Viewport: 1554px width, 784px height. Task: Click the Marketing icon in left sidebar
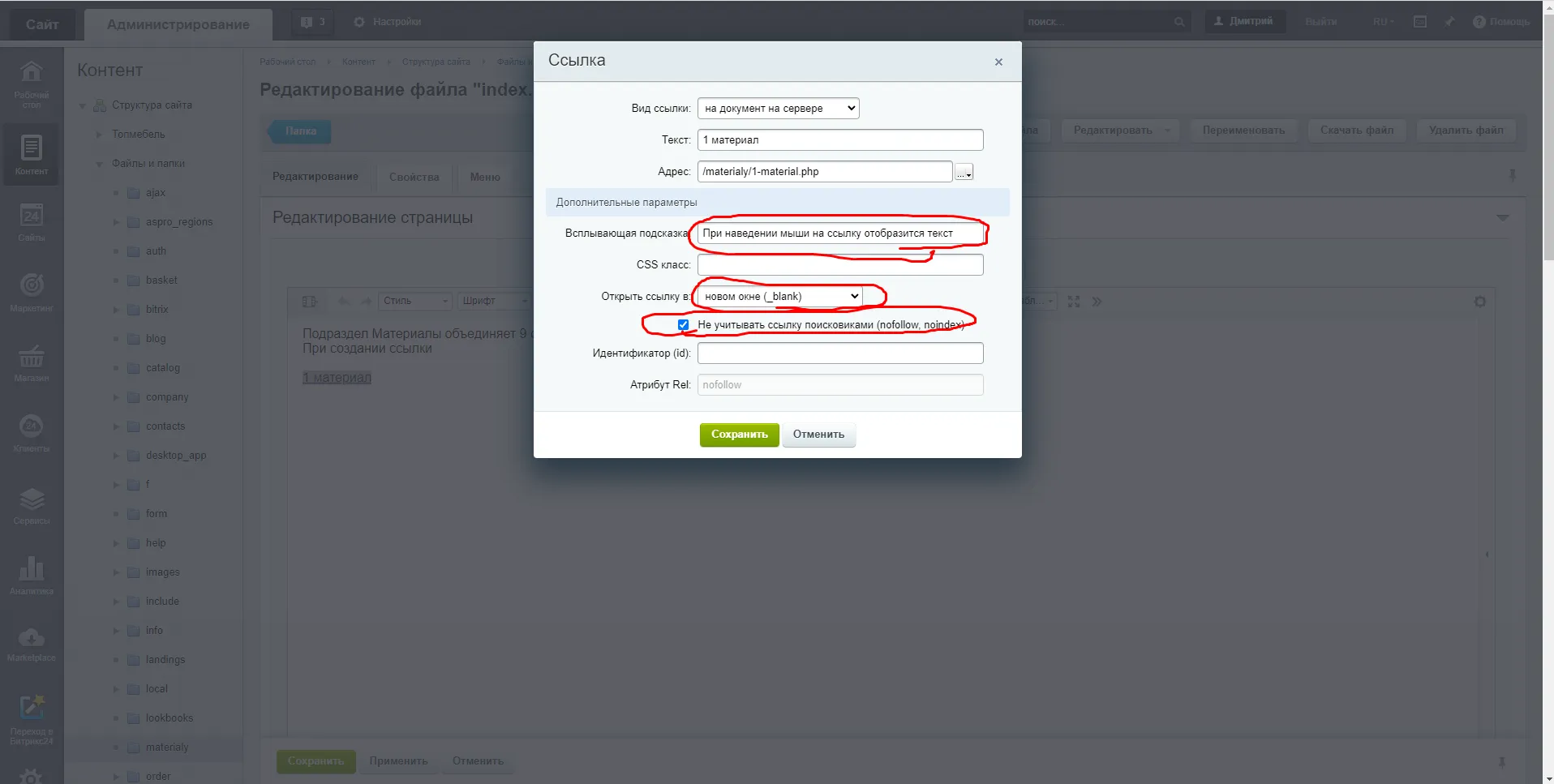(x=32, y=286)
